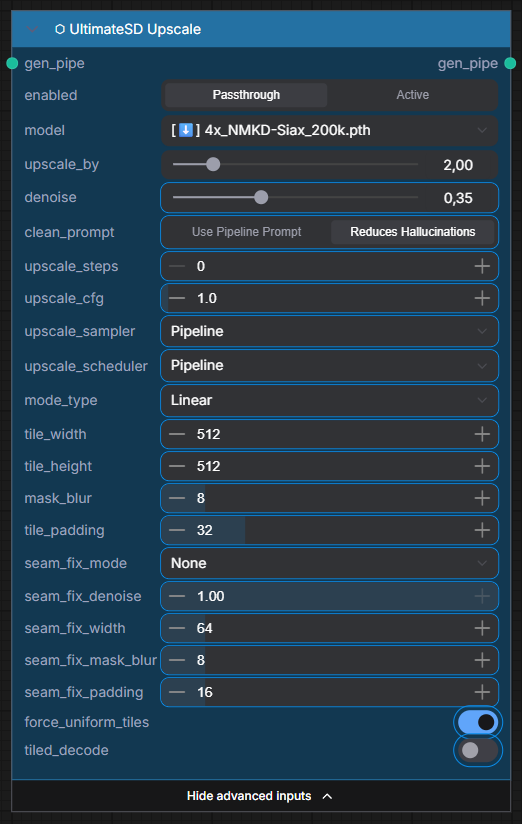Increase mask_blur with the plus icon
The height and width of the screenshot is (824, 522).
(x=482, y=499)
